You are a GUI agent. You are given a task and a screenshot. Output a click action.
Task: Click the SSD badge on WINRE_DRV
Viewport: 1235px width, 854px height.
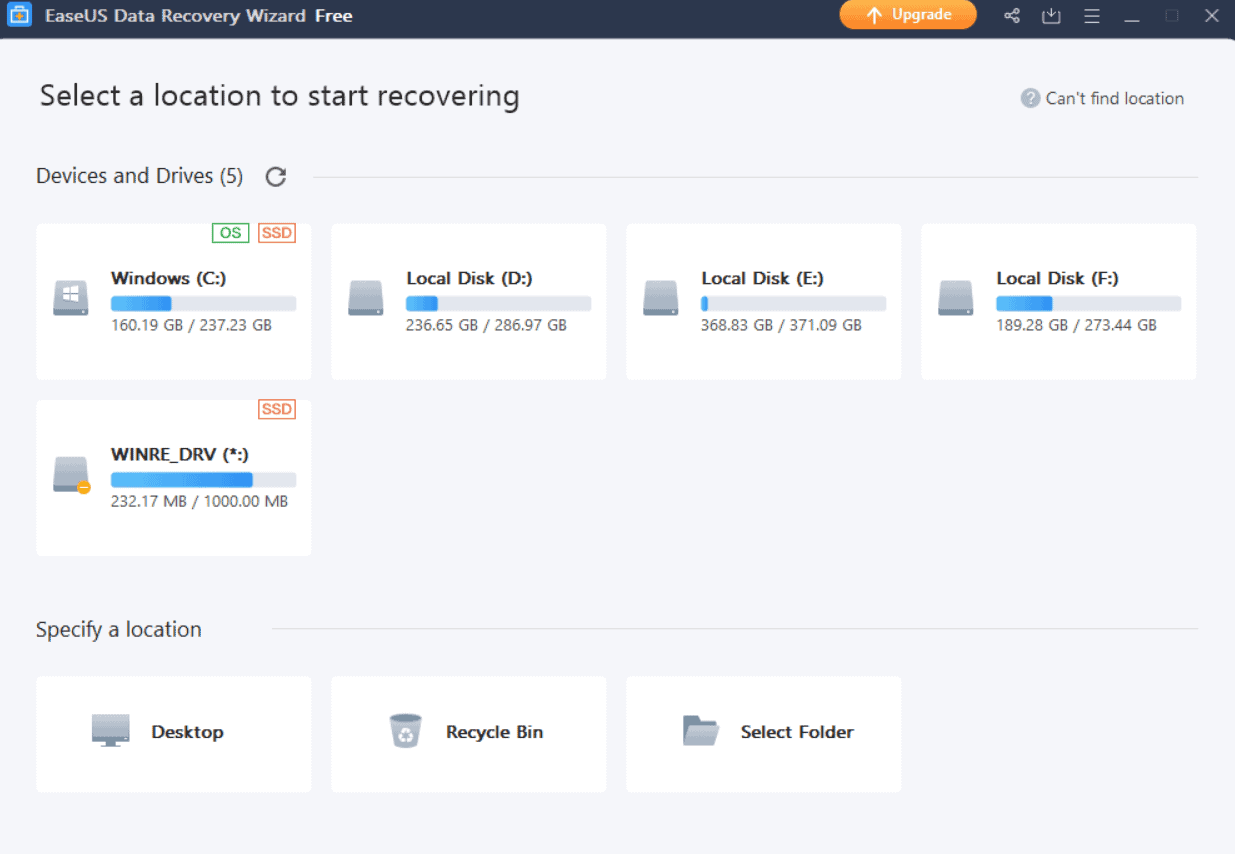click(277, 409)
